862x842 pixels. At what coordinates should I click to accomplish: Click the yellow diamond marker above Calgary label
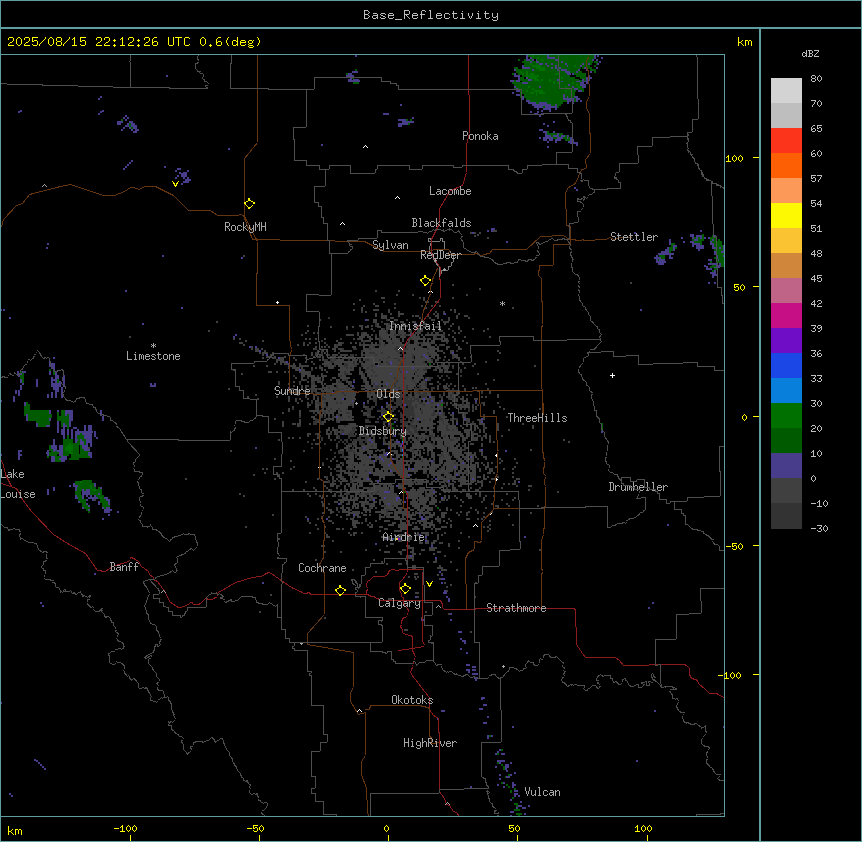point(405,589)
